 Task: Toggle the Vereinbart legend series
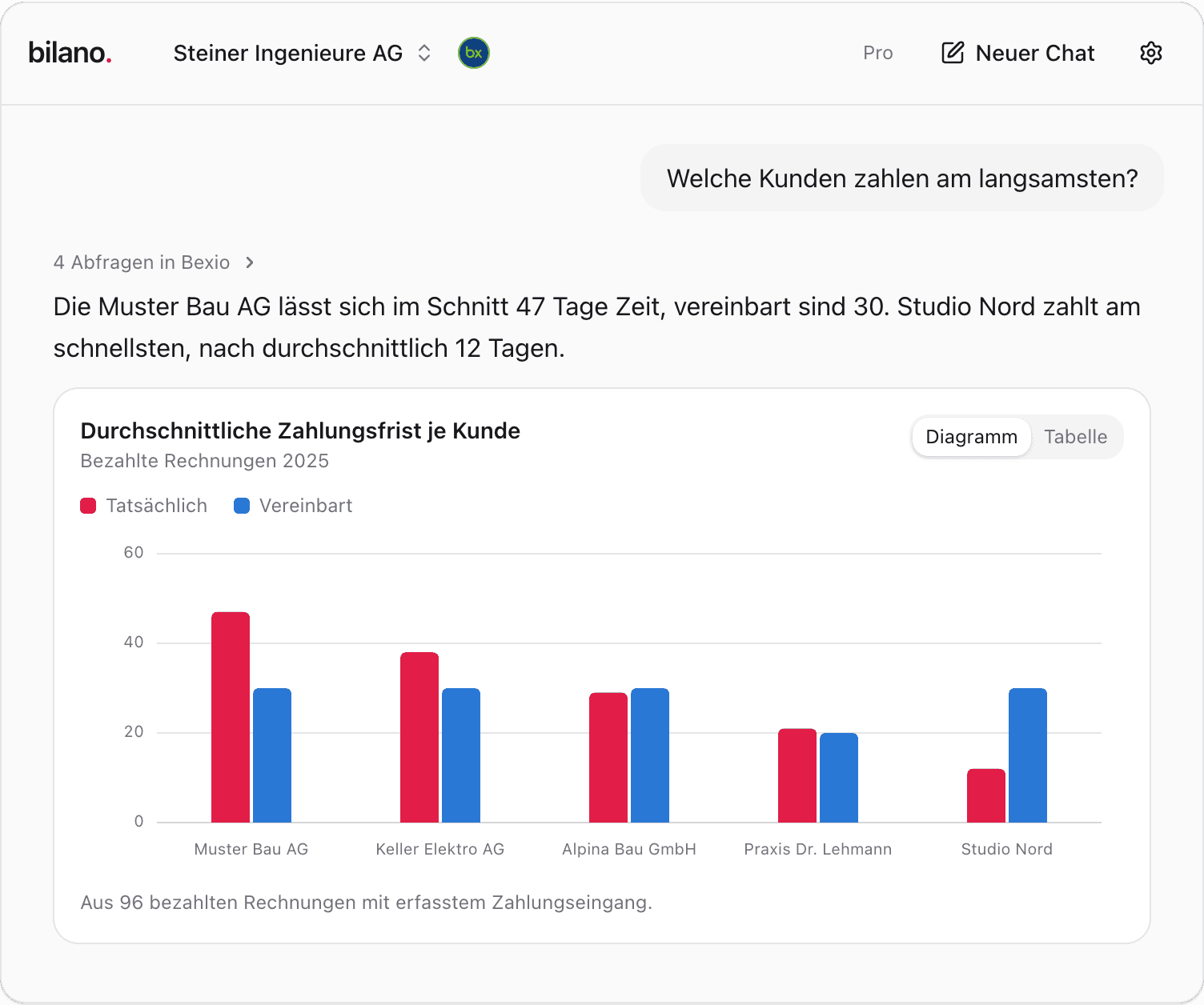tap(293, 506)
